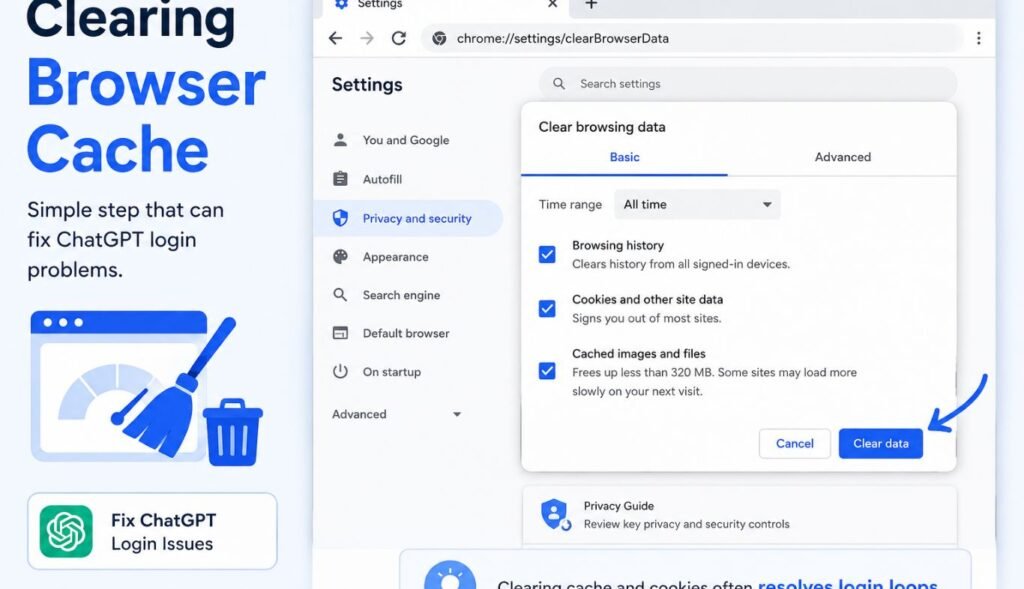Click 'Signs you out of most sites' text
This screenshot has height=589, width=1024.
(647, 318)
